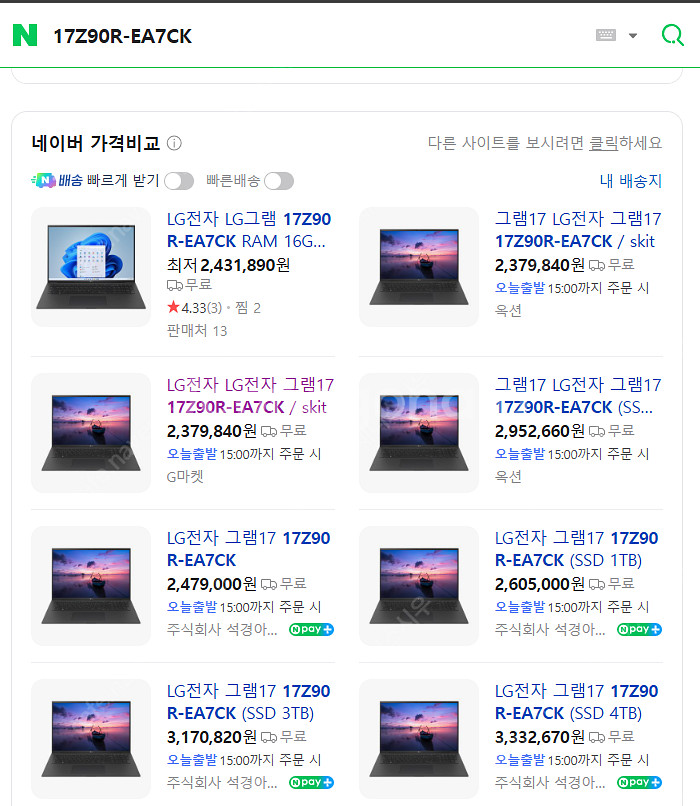Click the 최저 2,431,890원 price

coord(228,265)
